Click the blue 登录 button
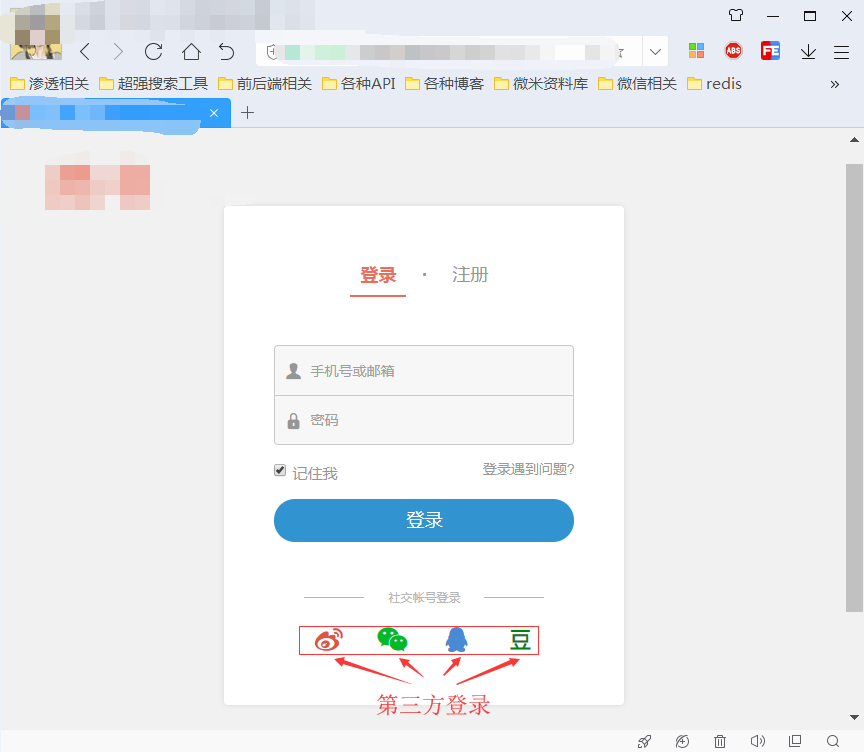Screen dimensions: 864x752 [424, 521]
